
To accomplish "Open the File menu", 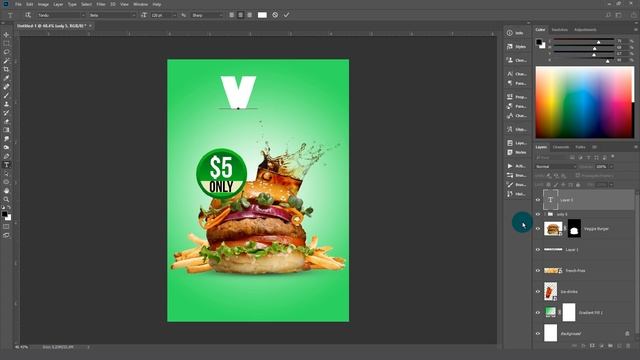I will (x=18, y=4).
